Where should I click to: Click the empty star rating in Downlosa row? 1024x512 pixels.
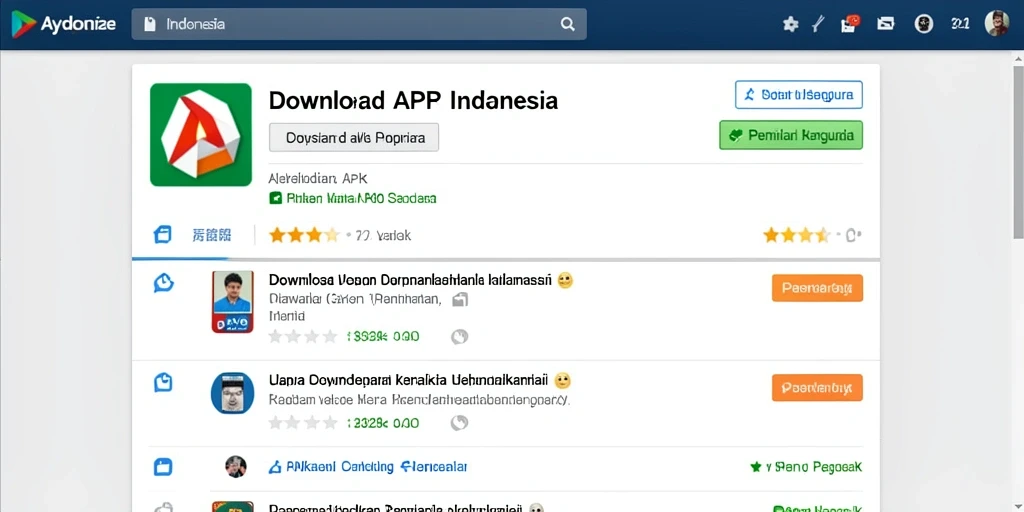[303, 337]
